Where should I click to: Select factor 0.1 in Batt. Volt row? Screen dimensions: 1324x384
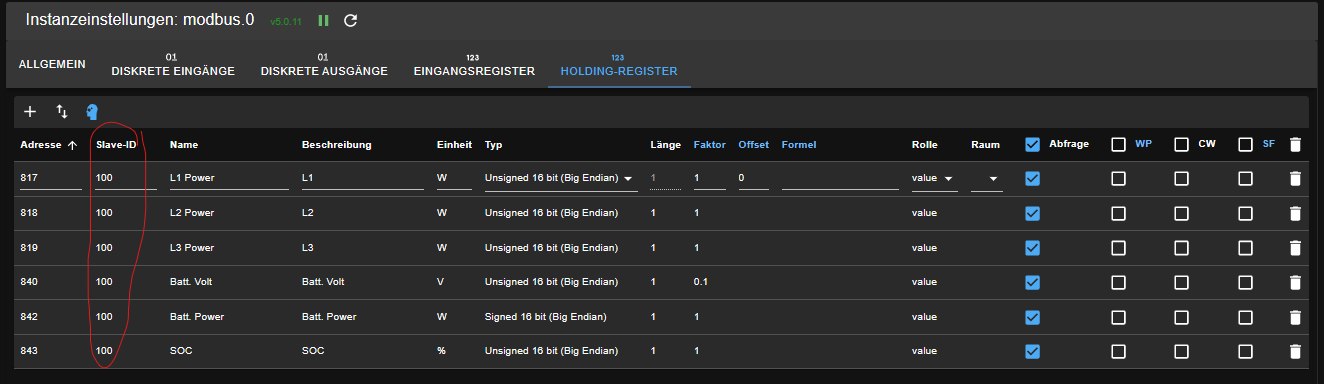pyautogui.click(x=700, y=282)
